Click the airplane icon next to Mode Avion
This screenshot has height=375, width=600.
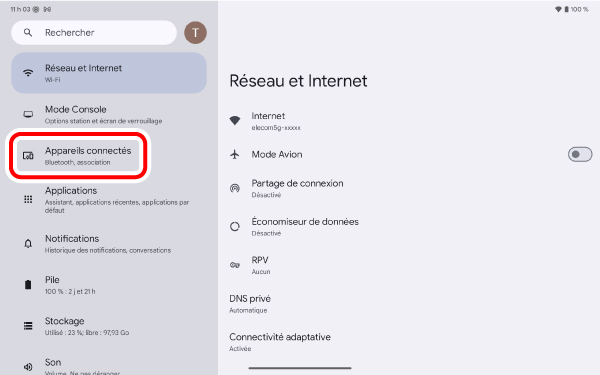(x=235, y=155)
